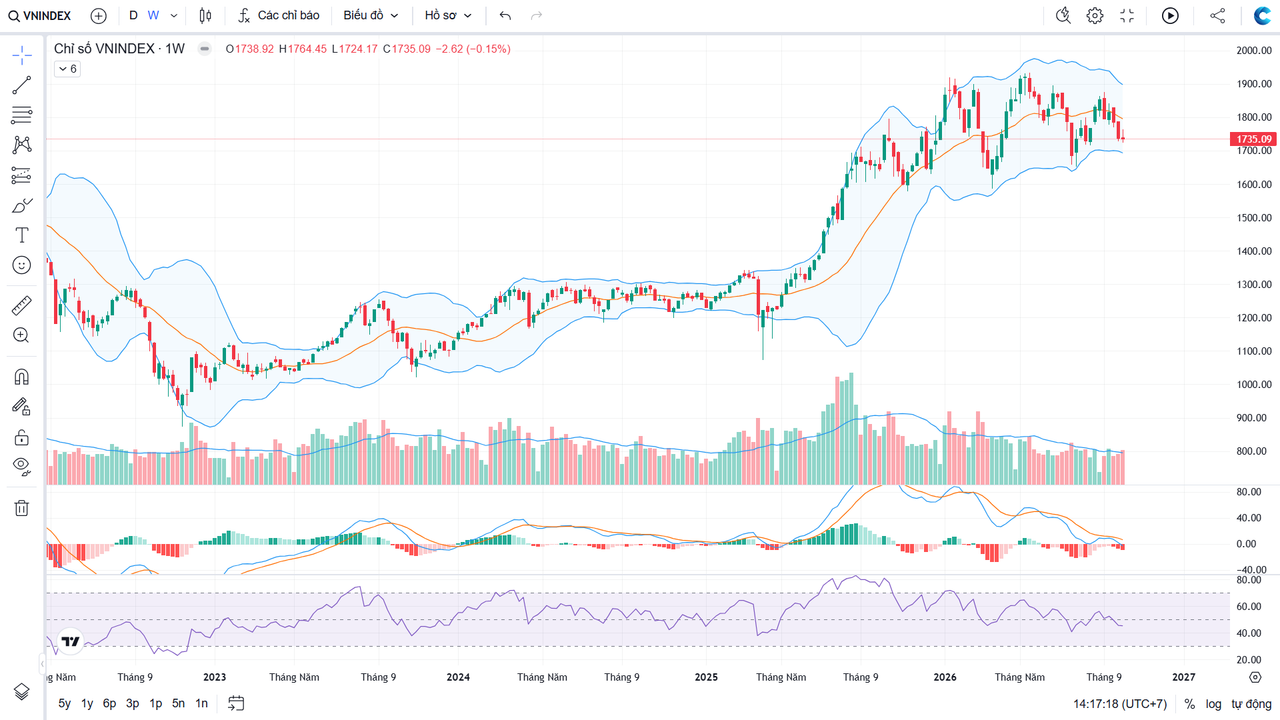Undo the last chart action
Viewport: 1280px width, 720px height.
point(505,16)
